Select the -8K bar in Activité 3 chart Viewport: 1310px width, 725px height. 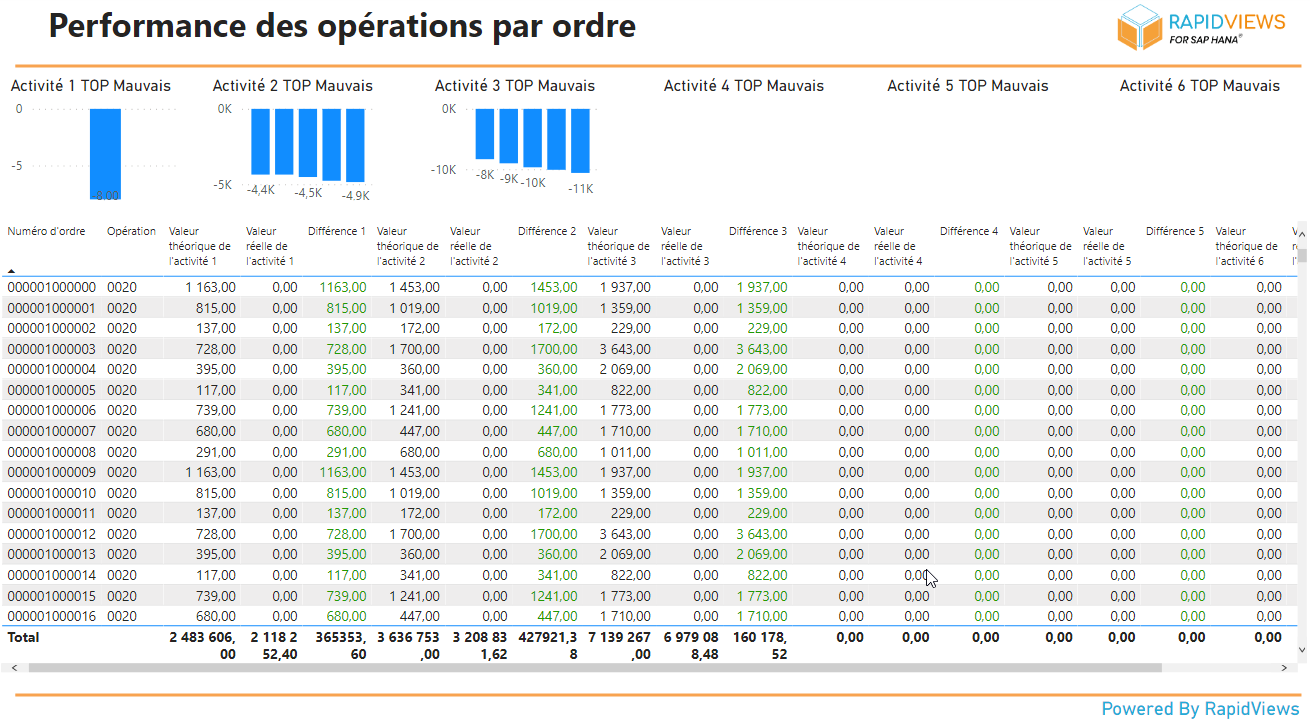click(x=485, y=134)
